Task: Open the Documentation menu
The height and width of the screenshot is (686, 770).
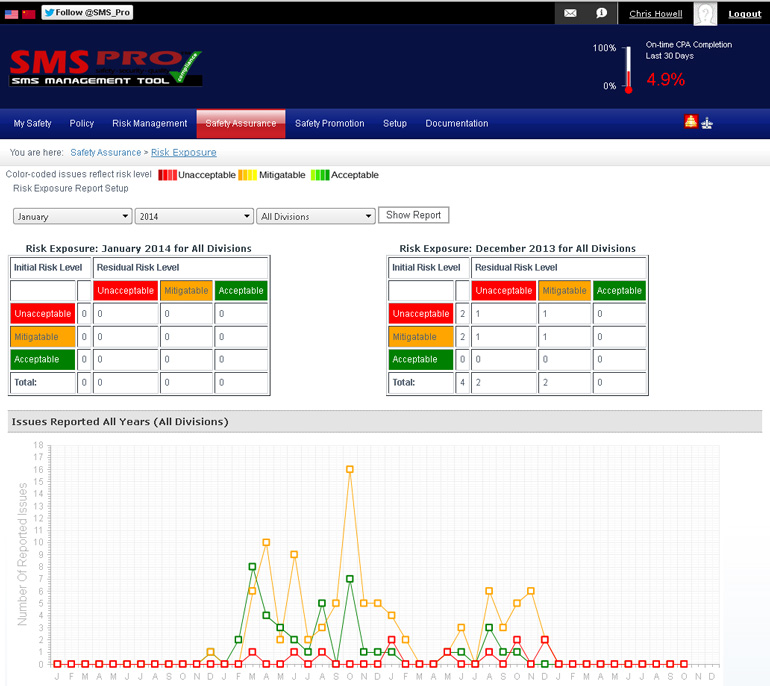Action: click(457, 123)
